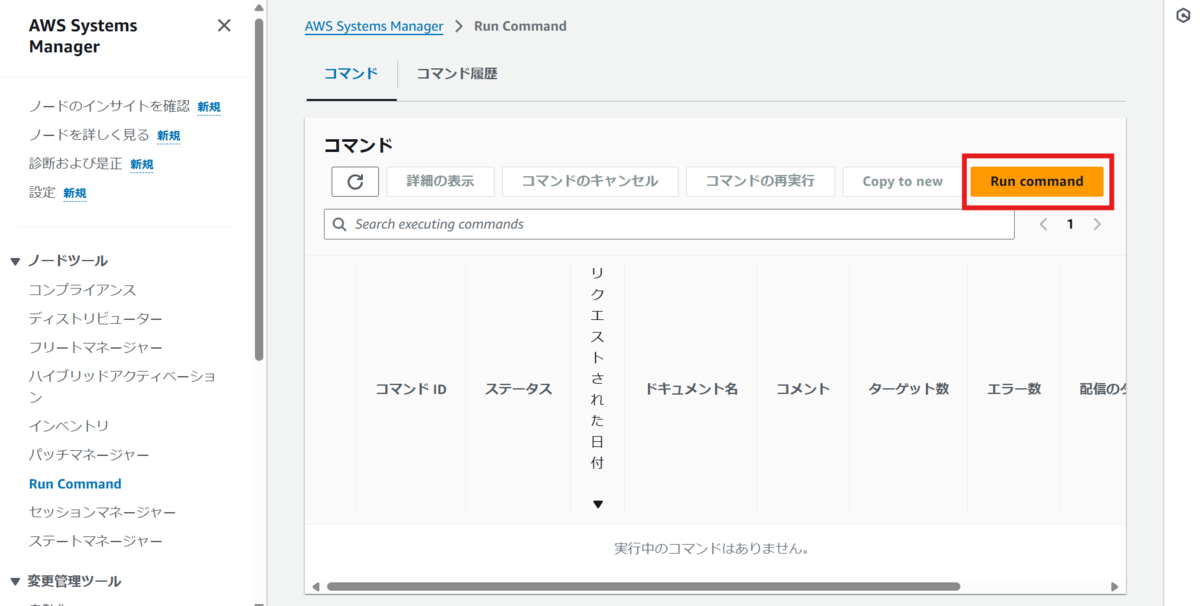Click the refresh commands icon button
Screen dimensions: 1200x606
pyautogui.click(x=355, y=181)
